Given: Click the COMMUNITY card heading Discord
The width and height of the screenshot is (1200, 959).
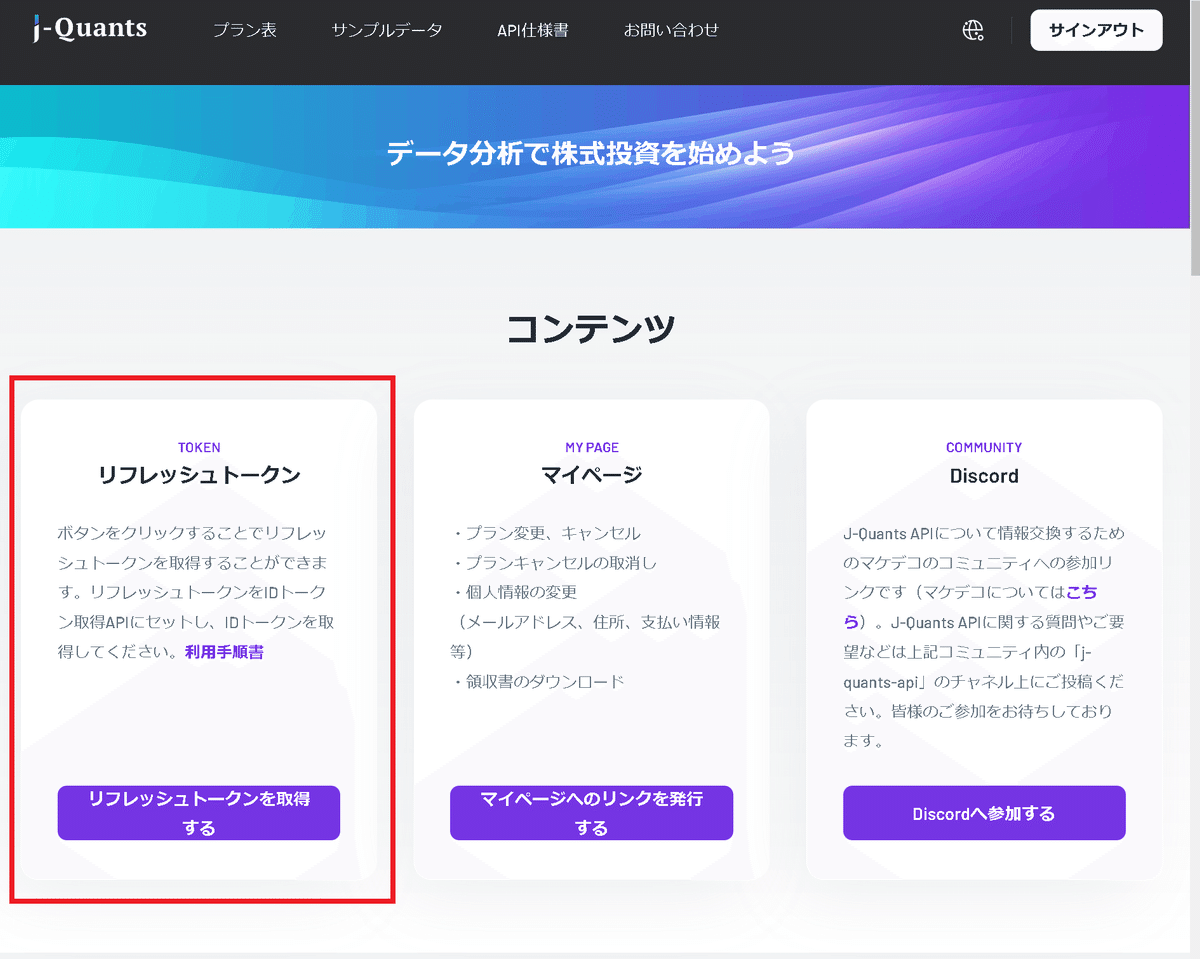Looking at the screenshot, I should 983,476.
